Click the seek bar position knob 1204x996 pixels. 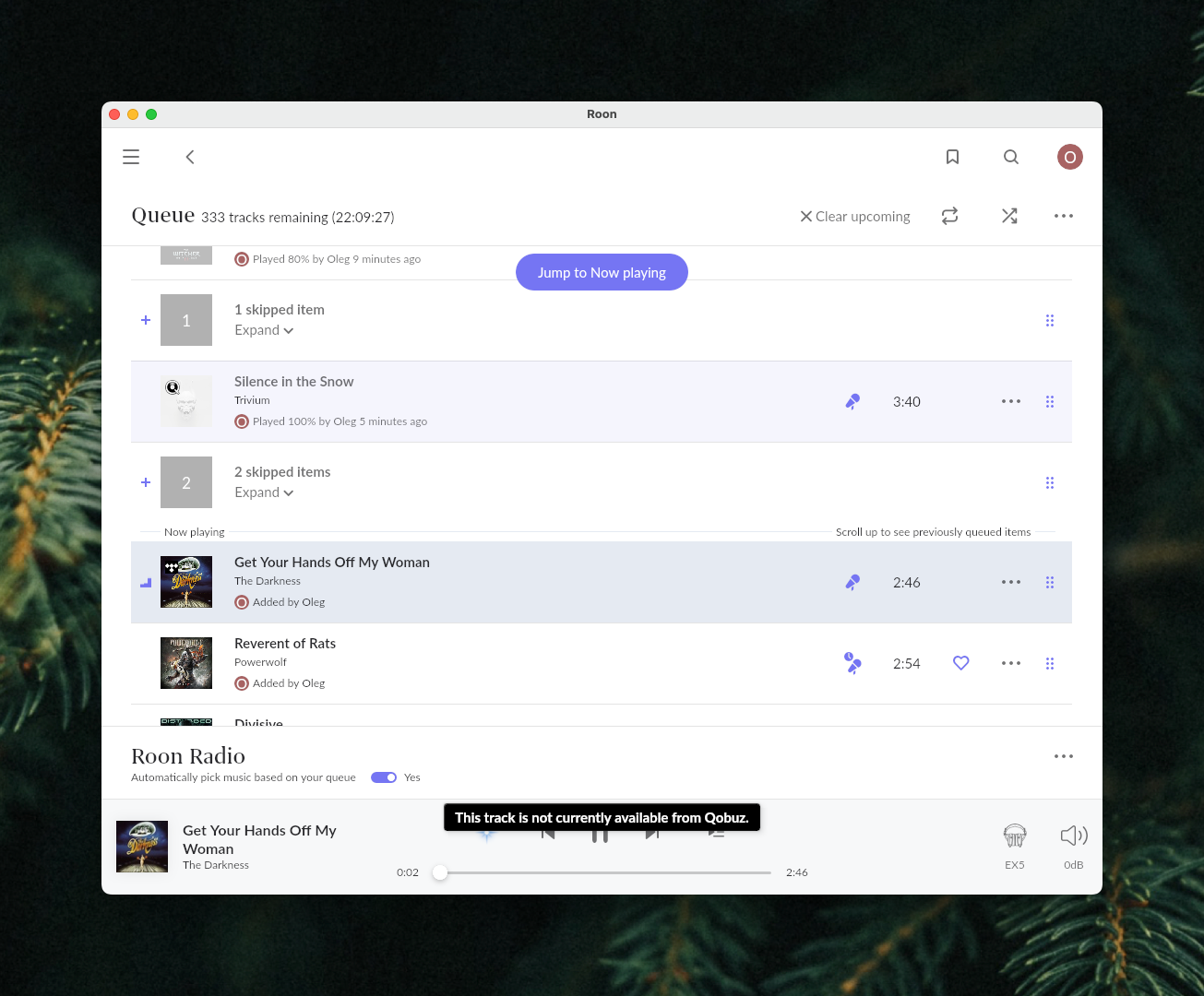(x=440, y=872)
